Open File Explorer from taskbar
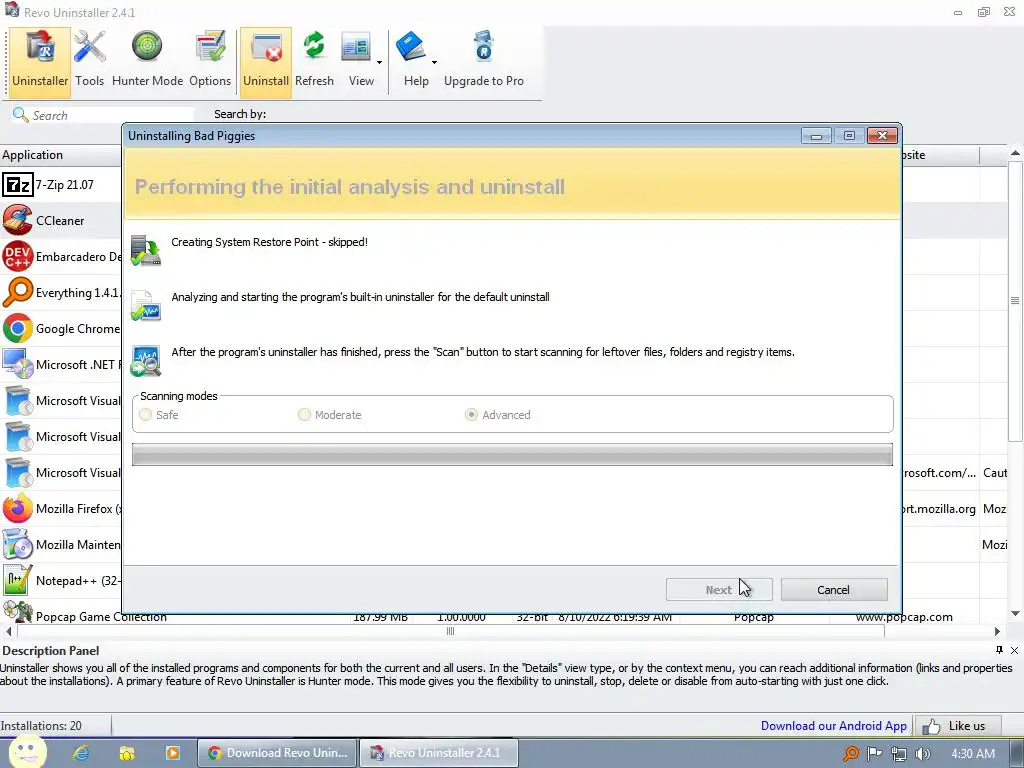 tap(127, 753)
